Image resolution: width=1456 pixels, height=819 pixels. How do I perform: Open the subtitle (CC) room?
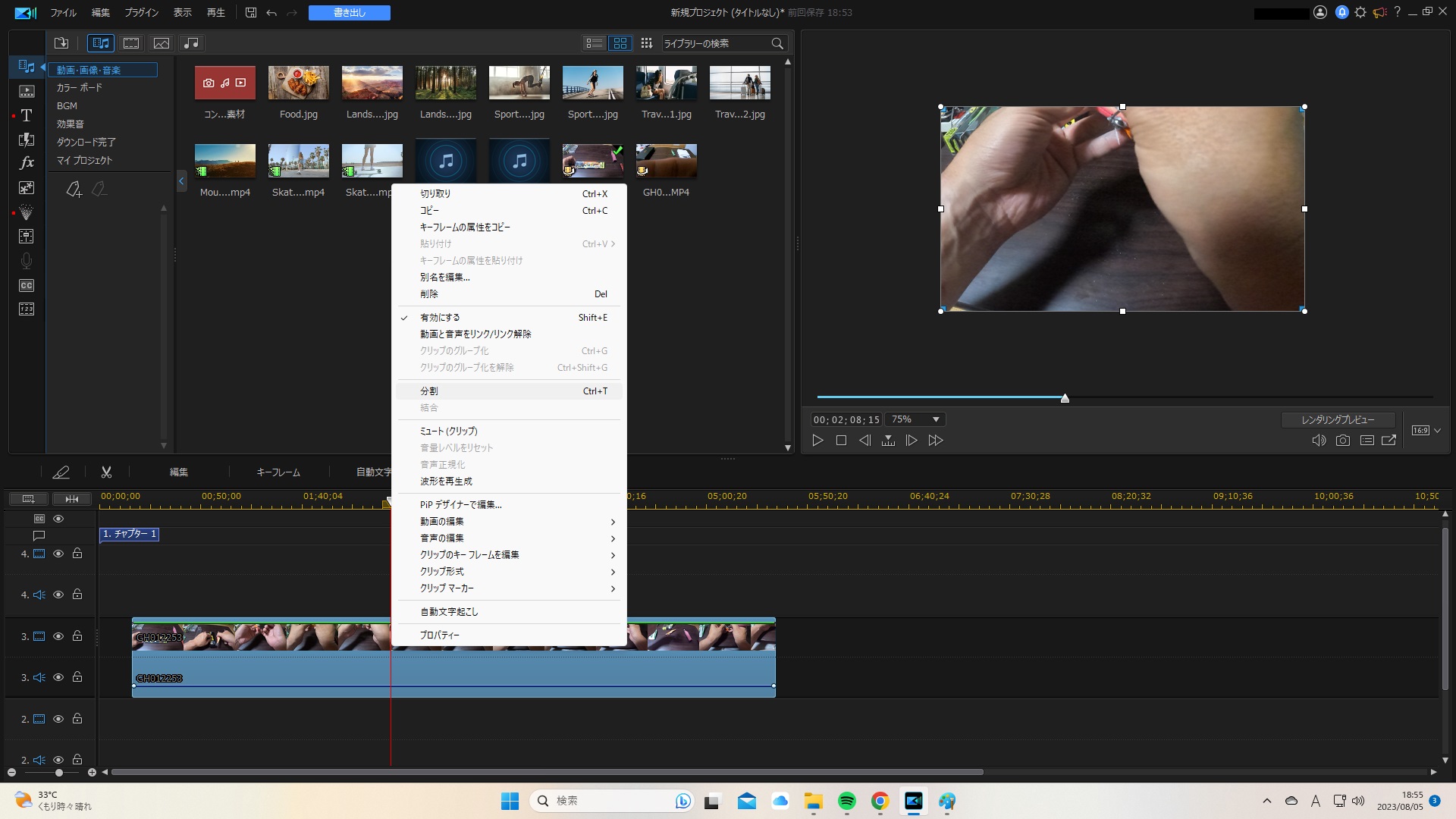(27, 286)
